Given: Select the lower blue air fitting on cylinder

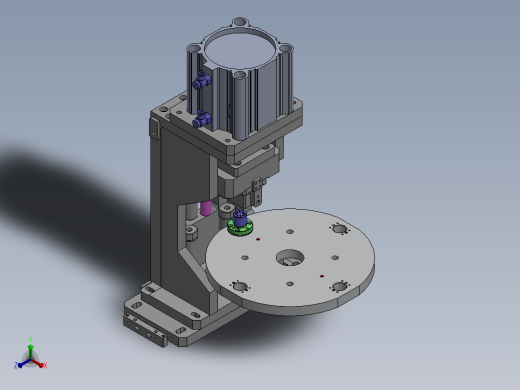Looking at the screenshot, I should (x=202, y=119).
